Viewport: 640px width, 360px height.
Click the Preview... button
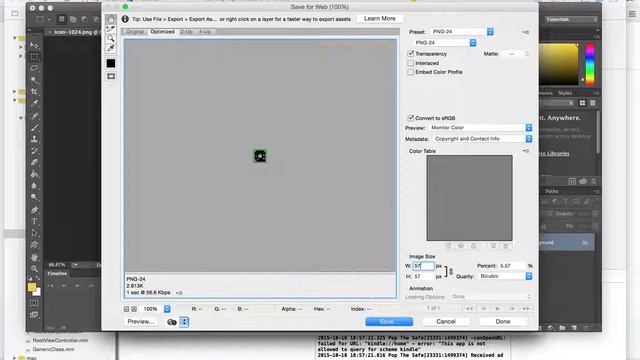coord(140,322)
